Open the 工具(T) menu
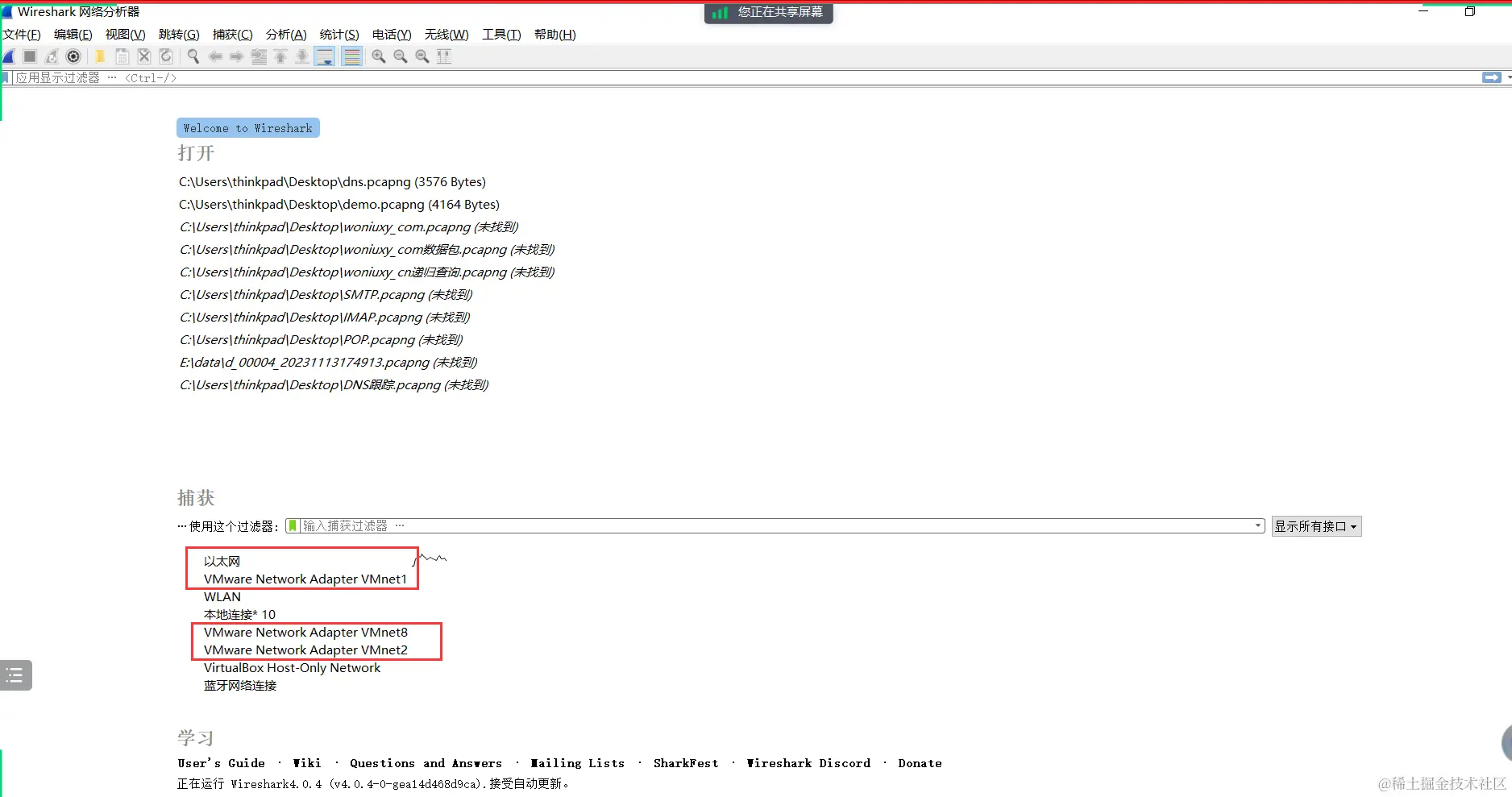Image resolution: width=1512 pixels, height=797 pixels. (x=501, y=35)
